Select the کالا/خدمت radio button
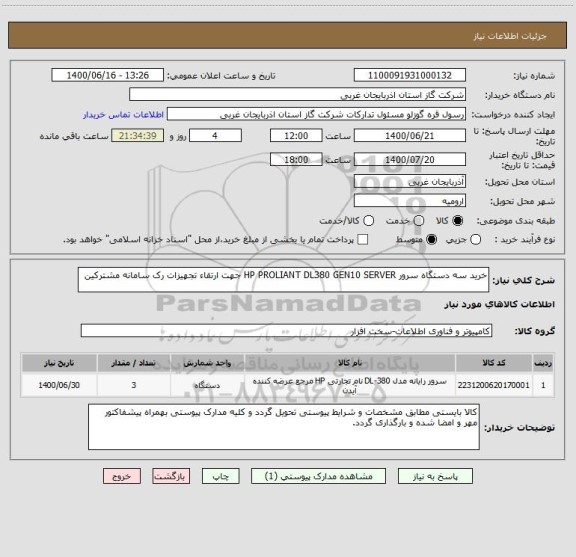Viewport: 576px width, 557px height. [x=368, y=220]
